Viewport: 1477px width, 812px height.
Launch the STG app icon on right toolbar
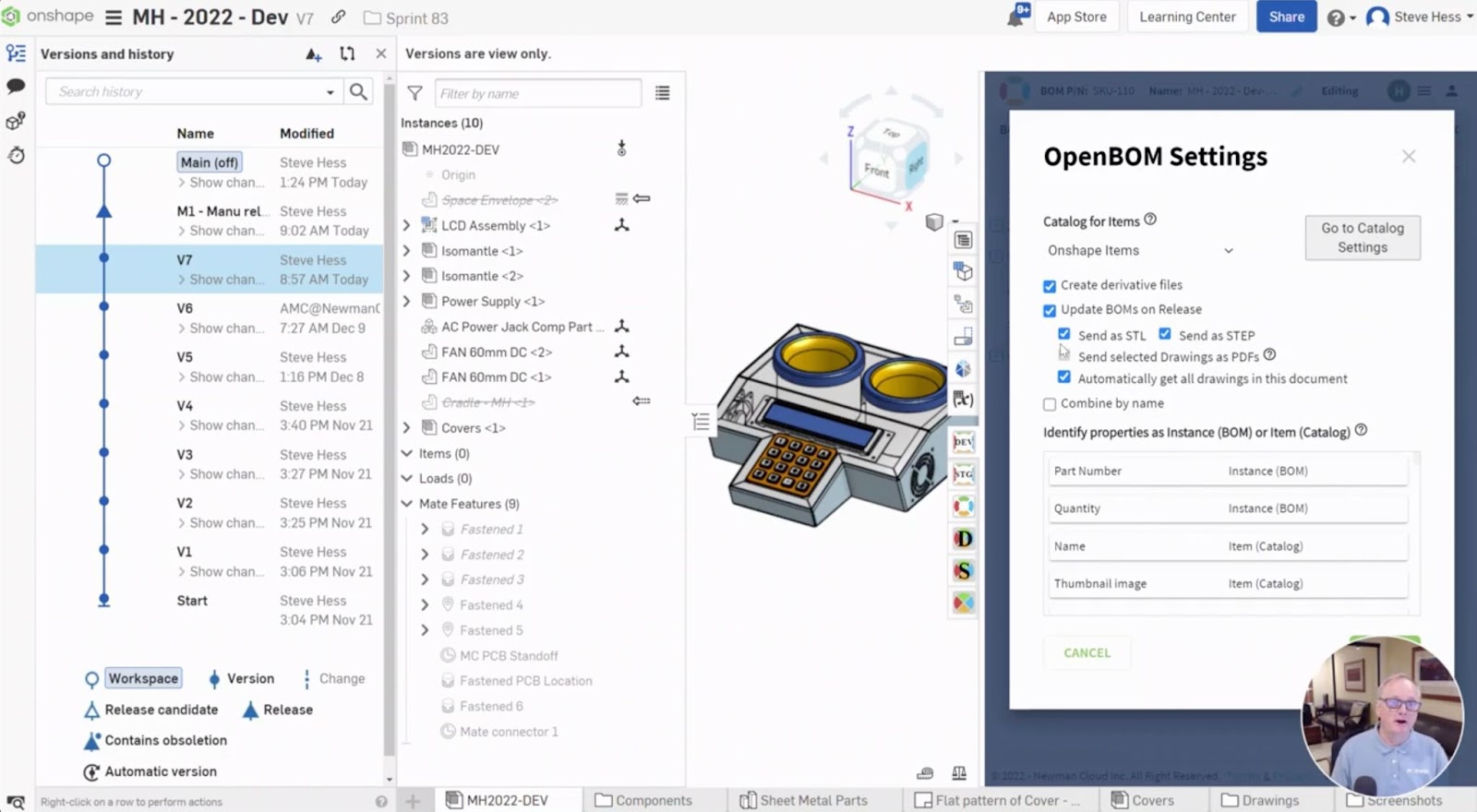click(x=963, y=474)
